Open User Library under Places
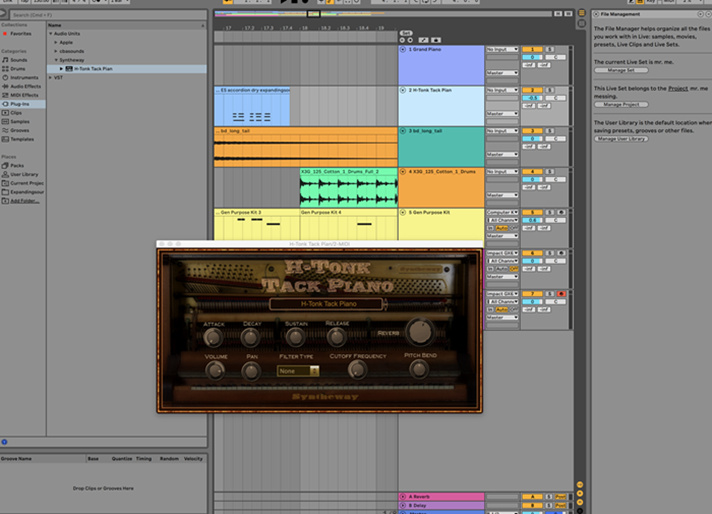 [24, 174]
